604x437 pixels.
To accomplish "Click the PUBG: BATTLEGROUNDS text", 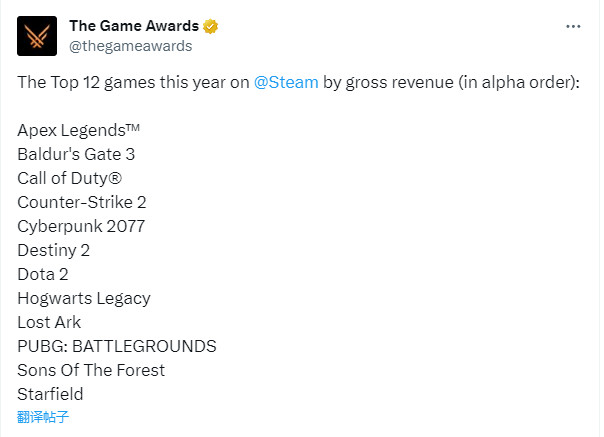I will 117,346.
